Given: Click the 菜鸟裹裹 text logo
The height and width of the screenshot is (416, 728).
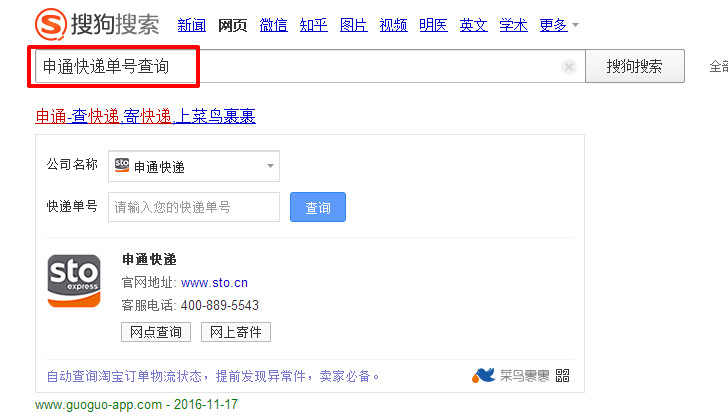Looking at the screenshot, I should coord(525,376).
